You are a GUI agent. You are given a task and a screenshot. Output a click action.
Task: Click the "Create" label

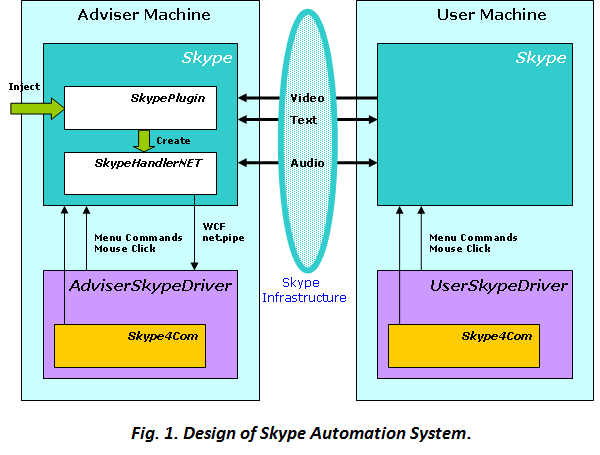point(173,141)
